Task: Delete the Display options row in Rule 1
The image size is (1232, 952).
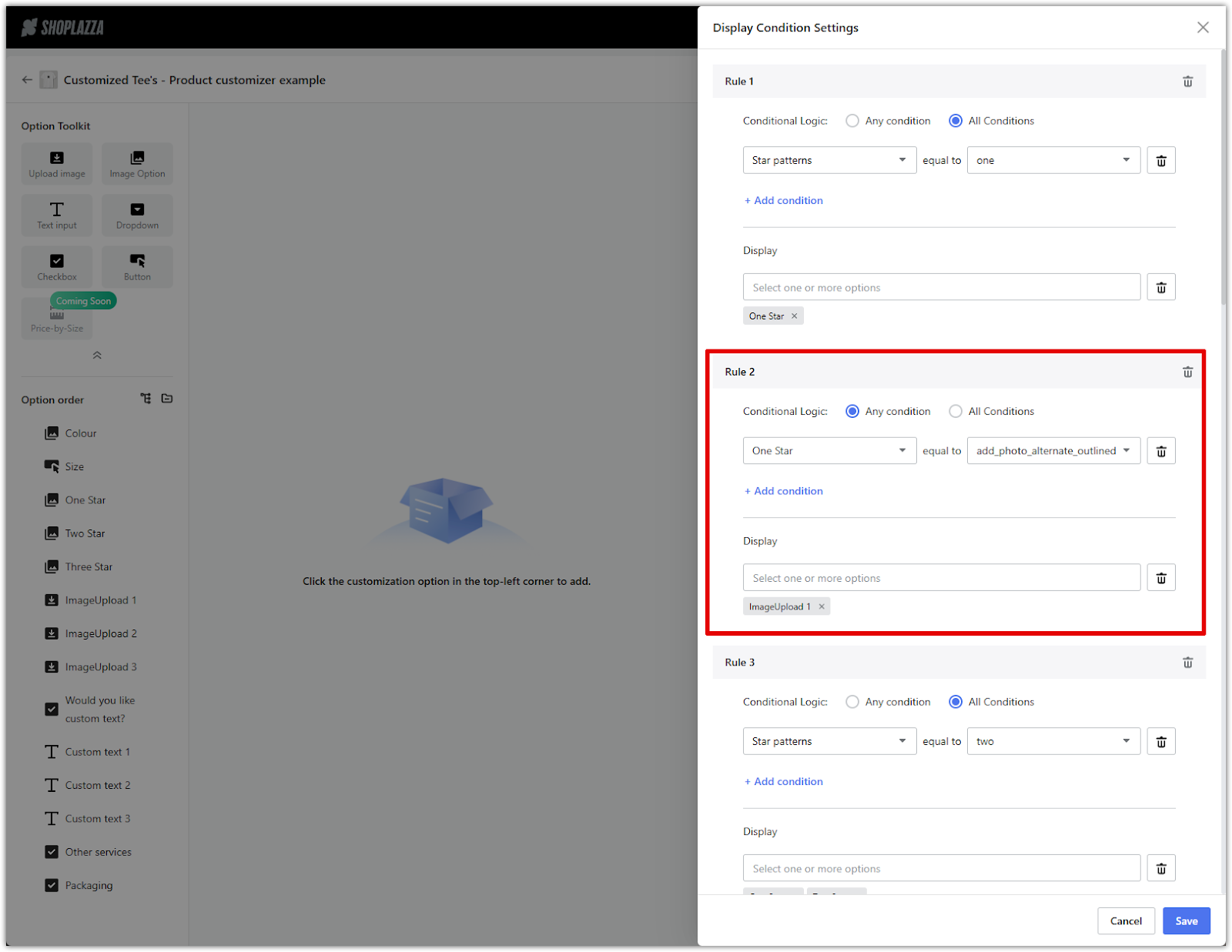Action: (x=1161, y=287)
